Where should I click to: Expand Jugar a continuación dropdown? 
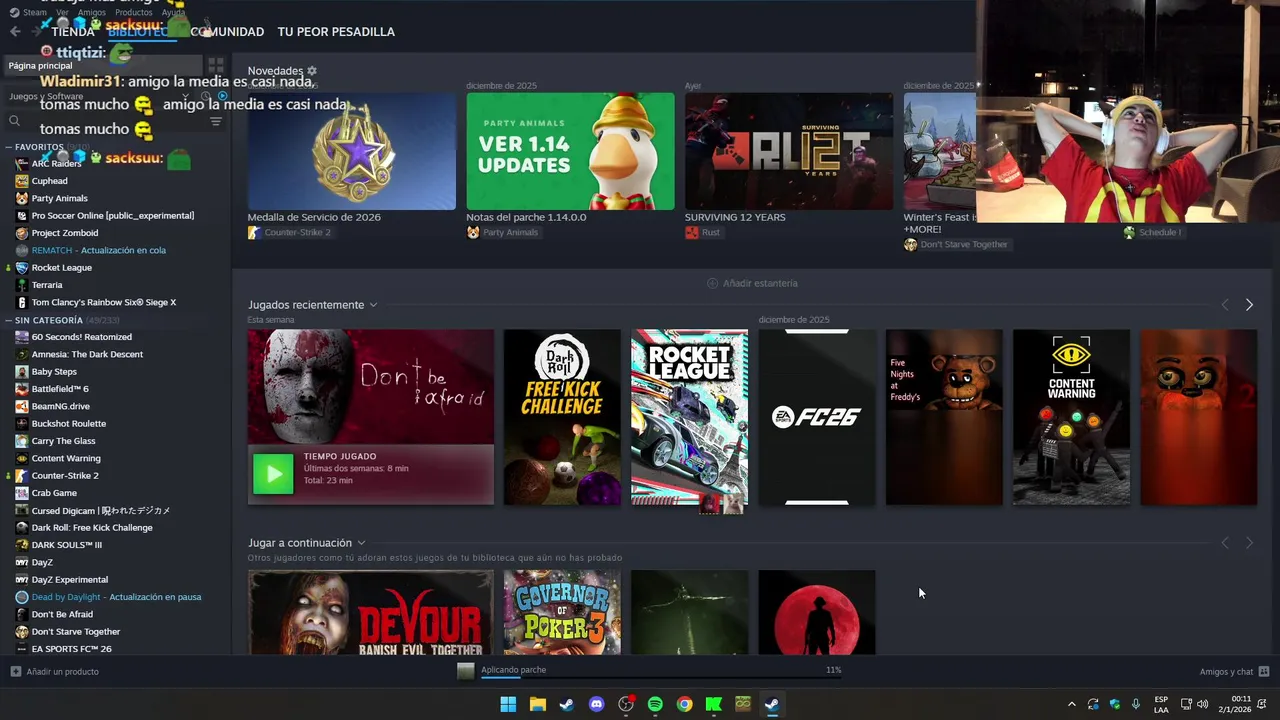click(361, 543)
